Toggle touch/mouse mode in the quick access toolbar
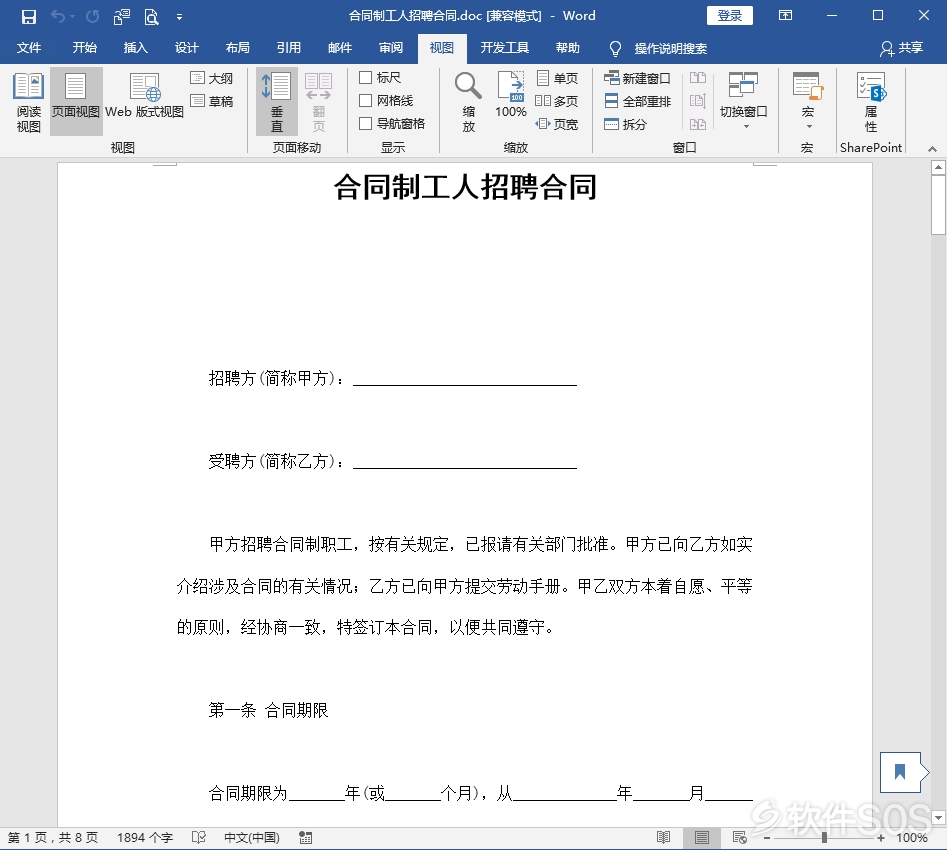The height and width of the screenshot is (850, 947). pyautogui.click(x=121, y=16)
